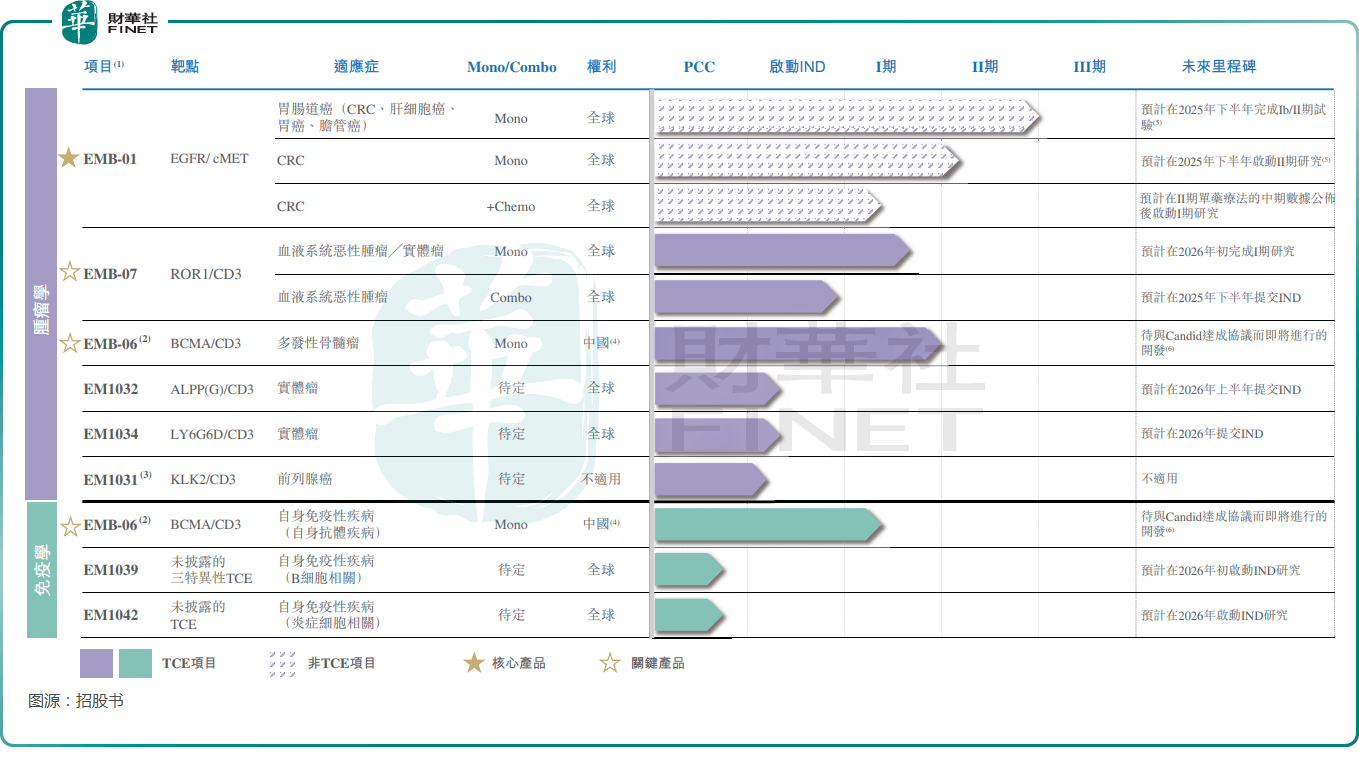Click the 前列腺癌 indication cell
Screen dimensions: 1359x767
[x=305, y=479]
